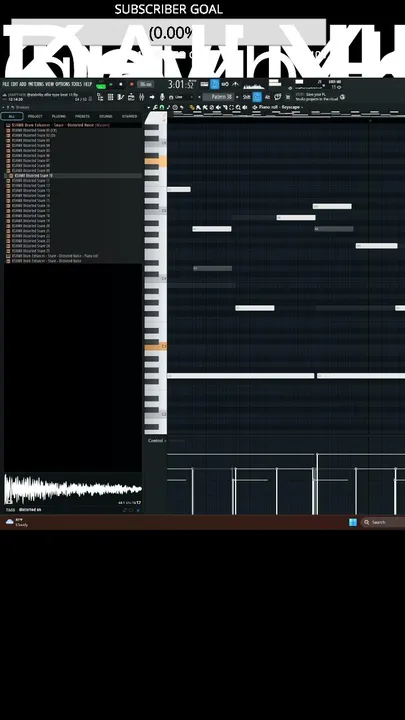Toggle the green pattern/song mode switch
405x720 pixels.
(101, 85)
